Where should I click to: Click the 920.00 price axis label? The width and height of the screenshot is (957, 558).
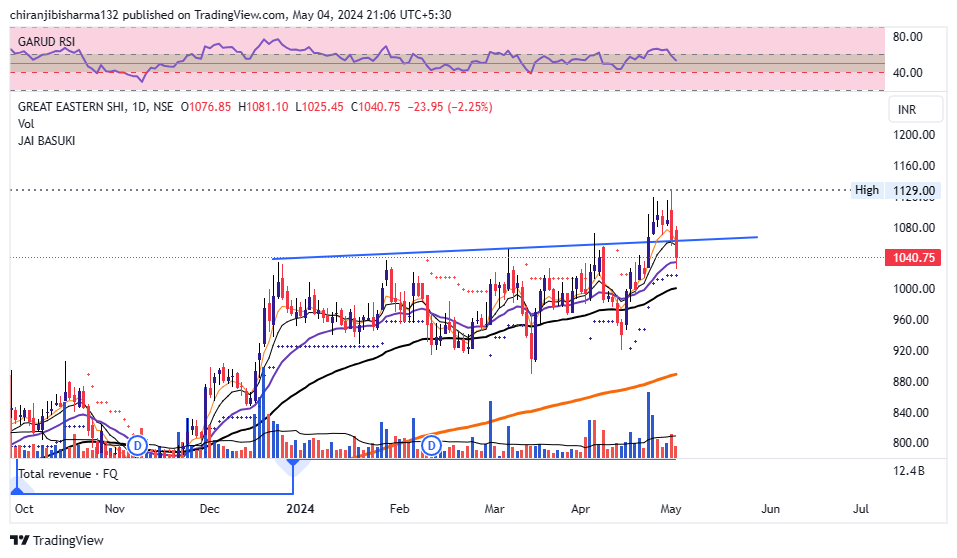pyautogui.click(x=911, y=351)
